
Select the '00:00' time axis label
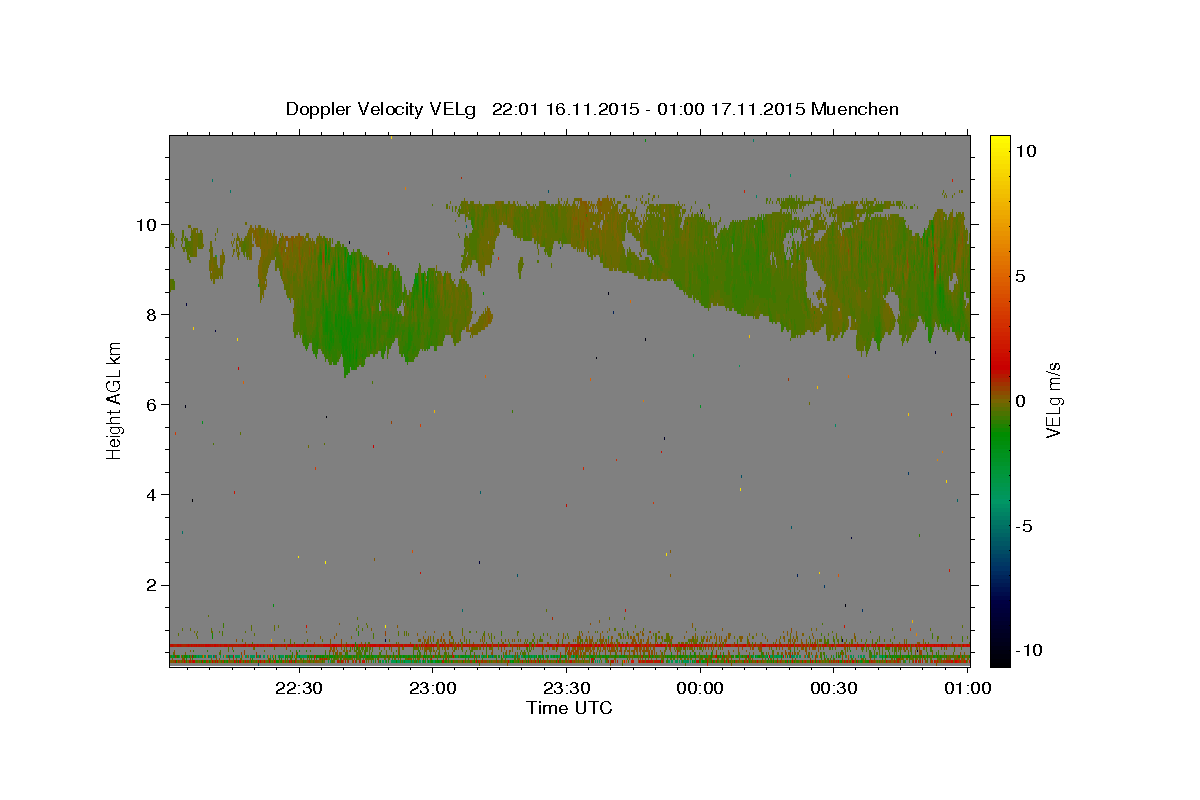[x=700, y=688]
